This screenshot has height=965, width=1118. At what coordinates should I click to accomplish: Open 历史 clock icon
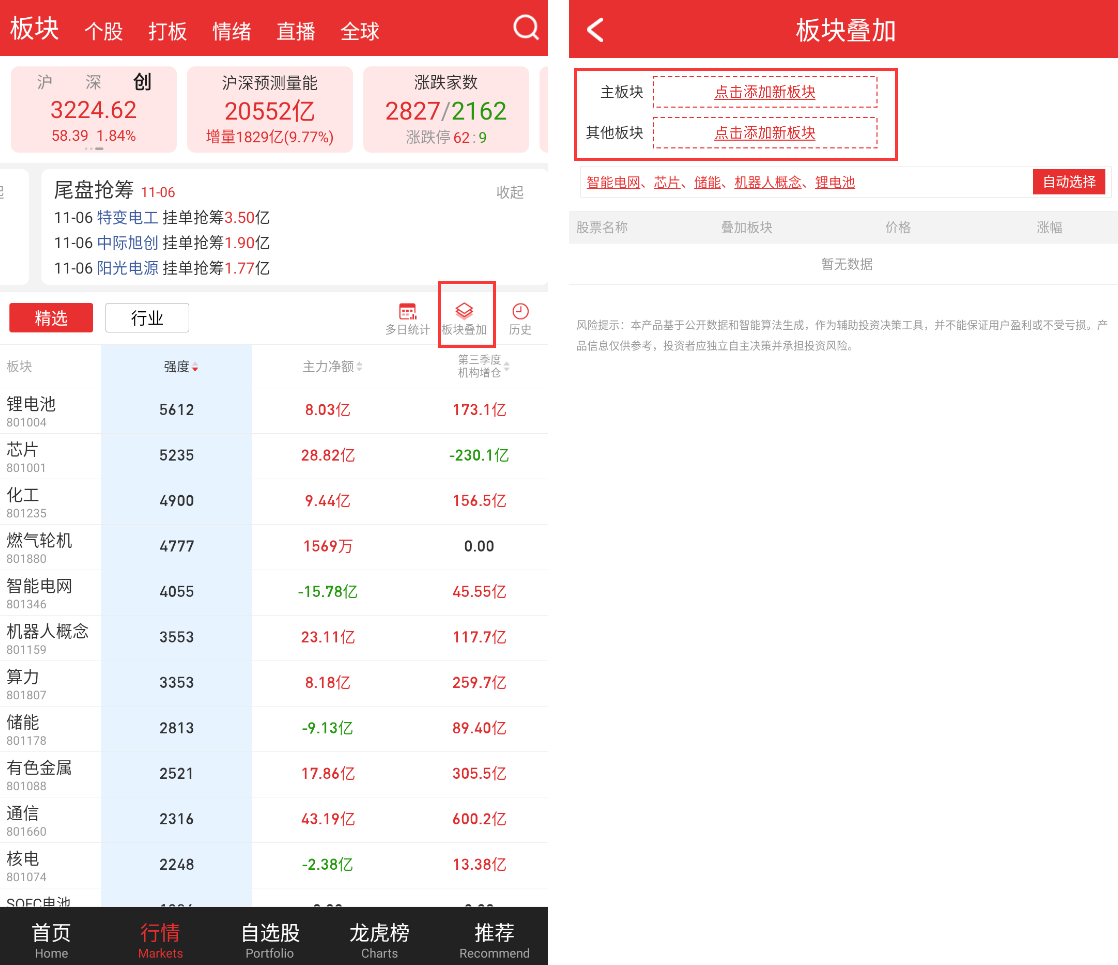tap(520, 318)
